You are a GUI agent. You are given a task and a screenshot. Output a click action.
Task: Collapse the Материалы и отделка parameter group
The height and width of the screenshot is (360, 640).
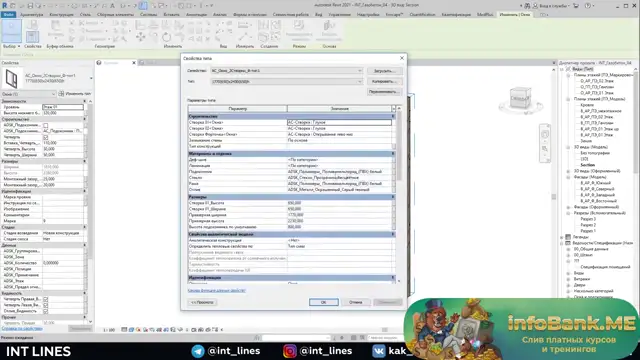click(x=393, y=154)
